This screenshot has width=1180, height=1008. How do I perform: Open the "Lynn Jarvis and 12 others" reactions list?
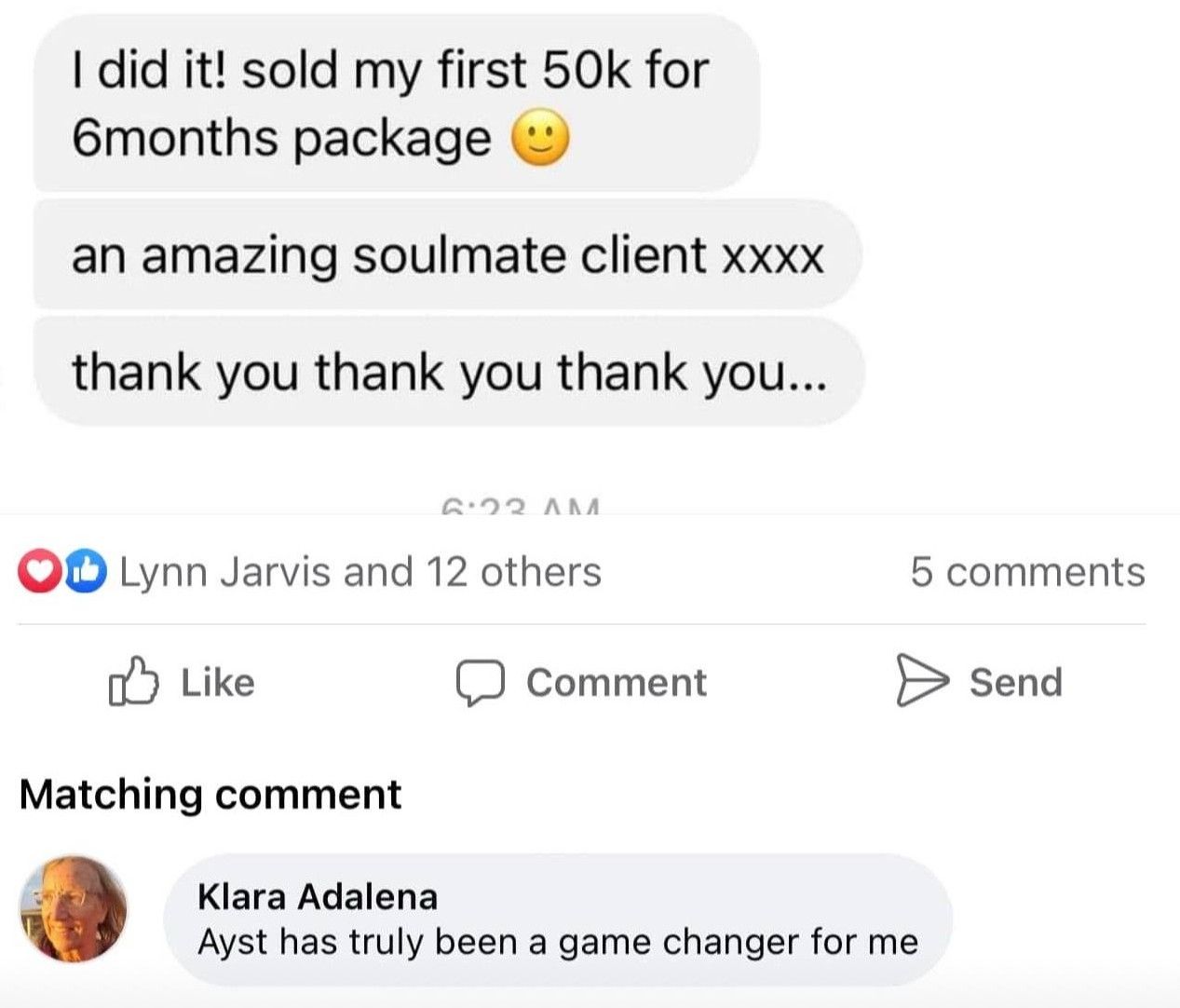pyautogui.click(x=360, y=572)
